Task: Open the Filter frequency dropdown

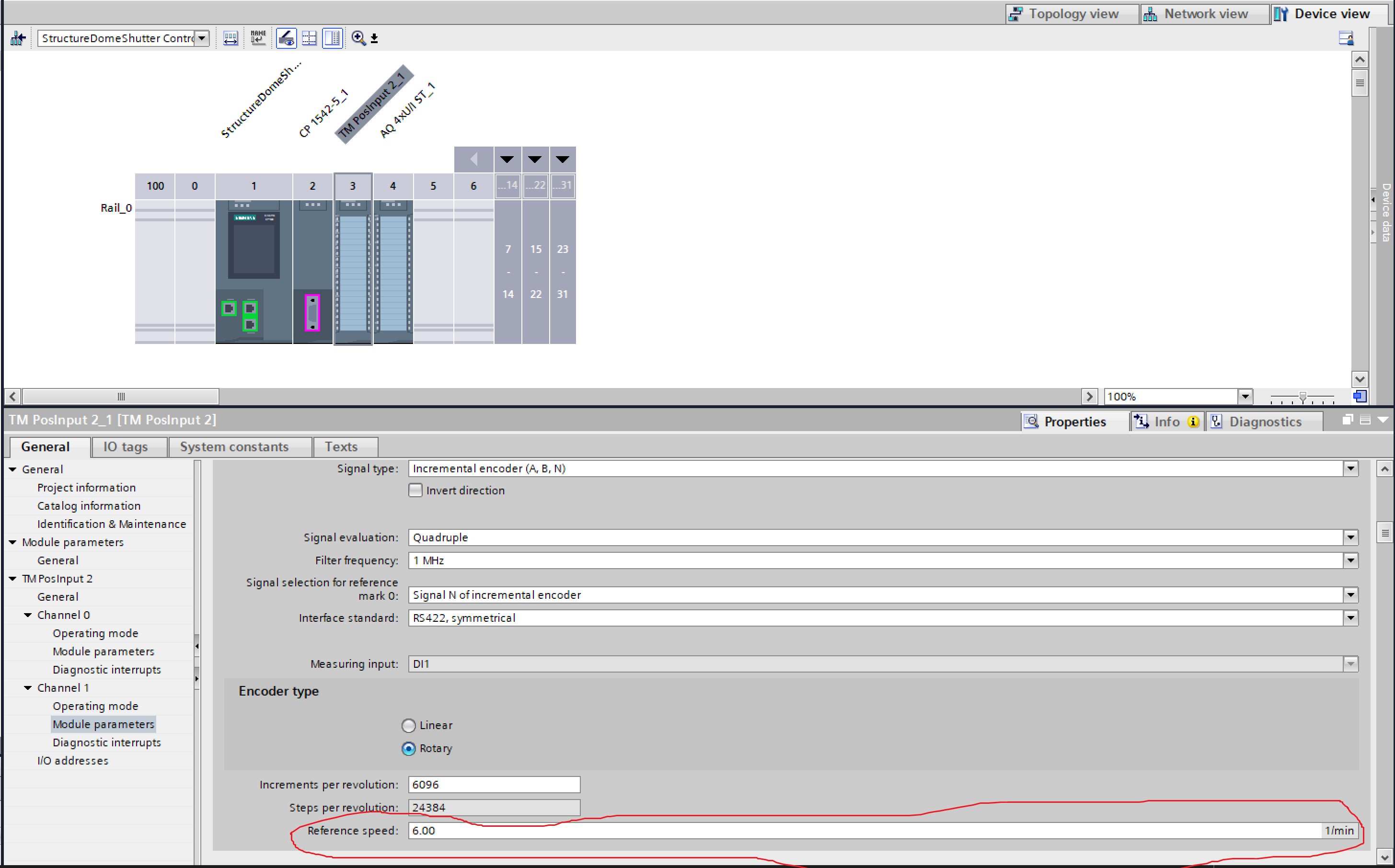Action: coord(1350,560)
